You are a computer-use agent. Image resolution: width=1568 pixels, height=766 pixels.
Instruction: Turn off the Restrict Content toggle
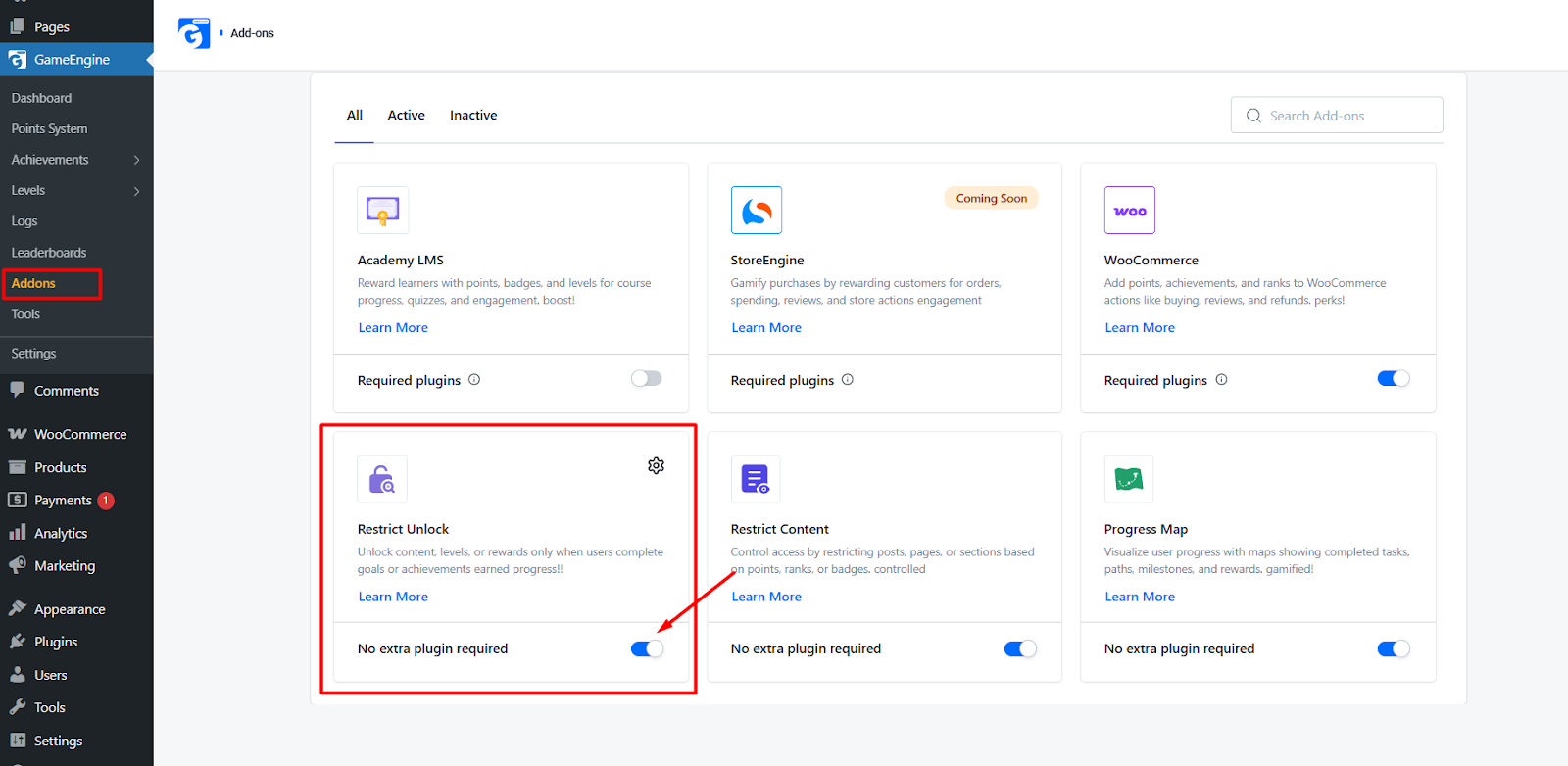click(1020, 648)
